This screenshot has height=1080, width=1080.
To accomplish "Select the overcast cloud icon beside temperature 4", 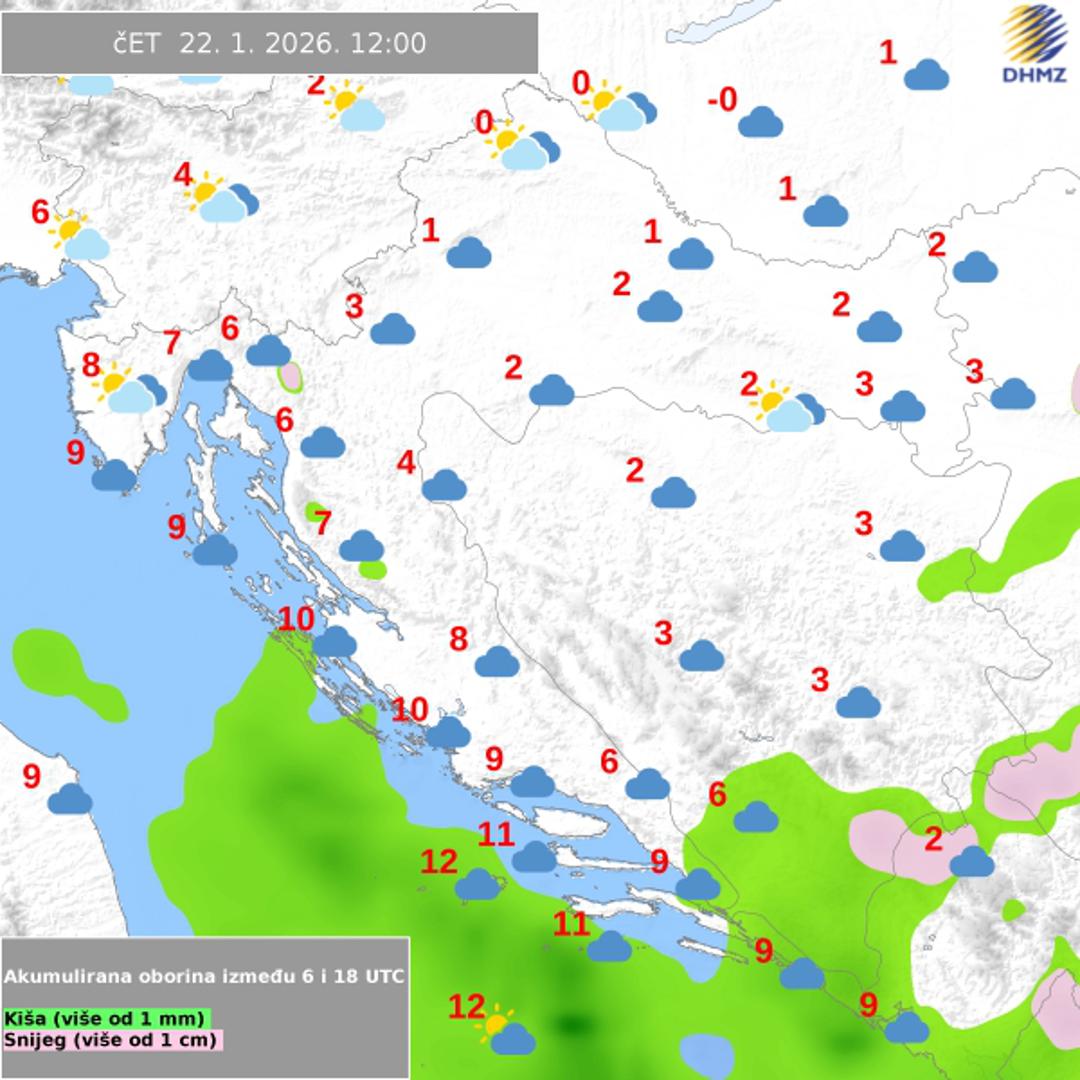I will (444, 486).
